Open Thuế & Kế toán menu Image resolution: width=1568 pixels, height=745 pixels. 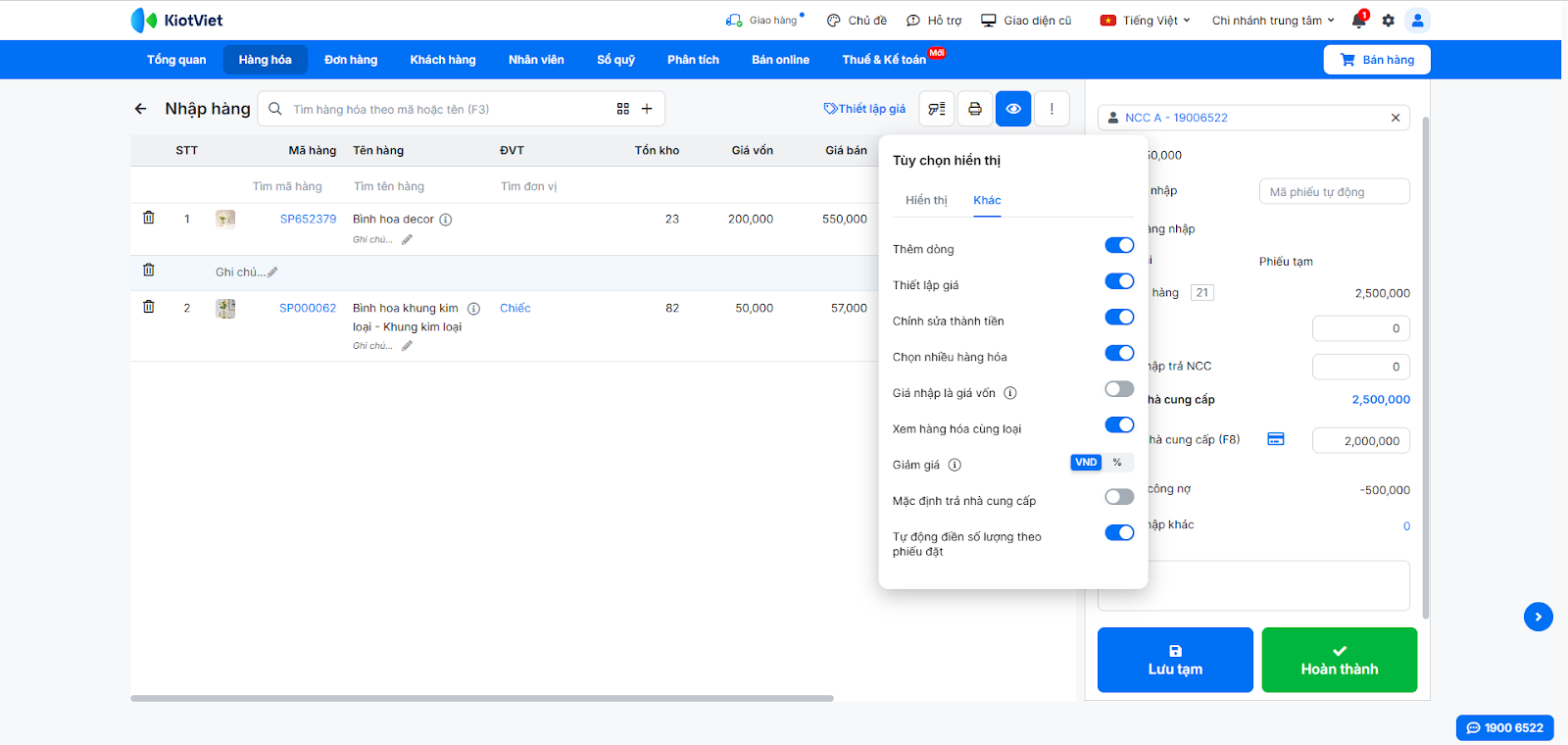click(884, 60)
